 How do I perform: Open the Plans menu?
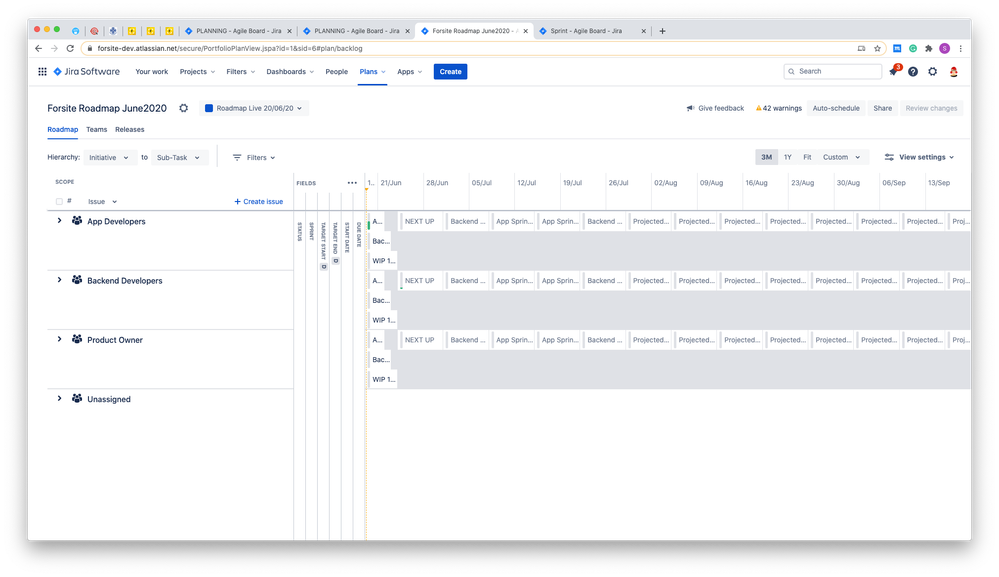point(372,72)
